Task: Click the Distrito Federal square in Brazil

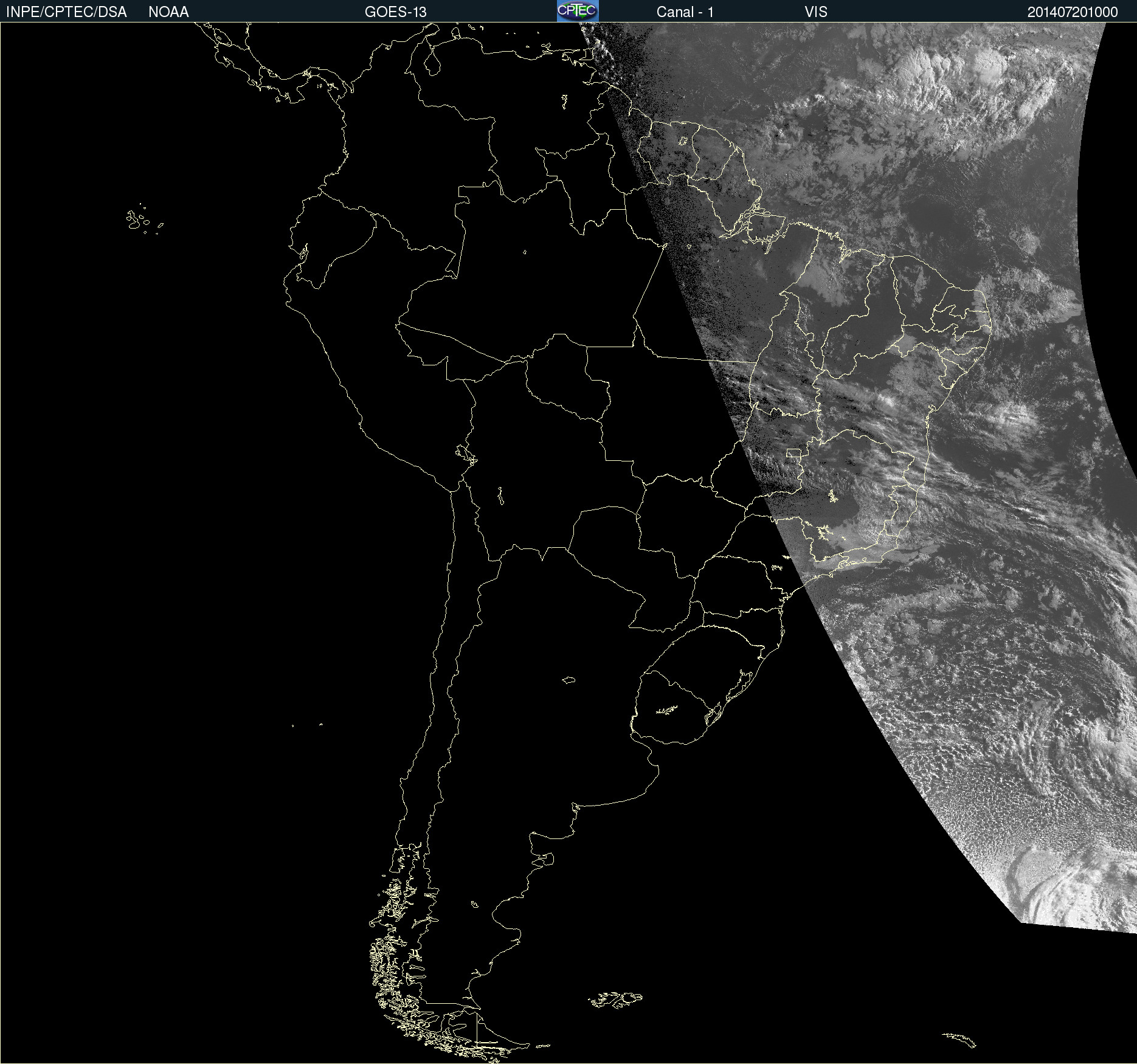Action: [x=793, y=453]
